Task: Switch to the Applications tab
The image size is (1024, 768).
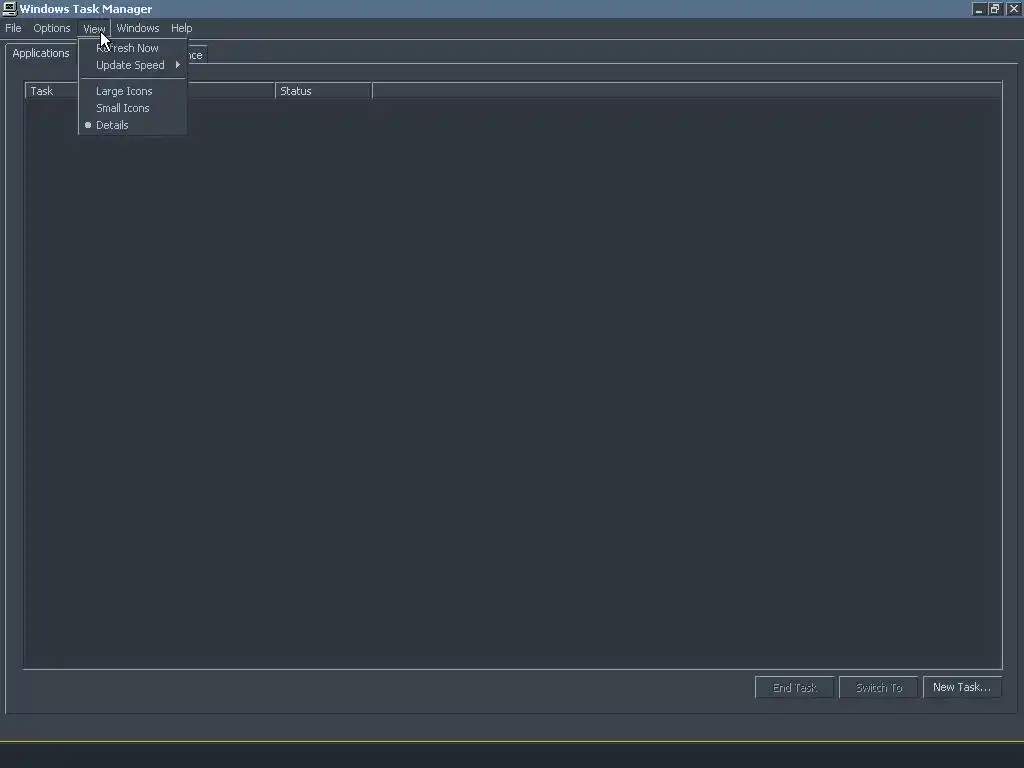Action: 40,53
